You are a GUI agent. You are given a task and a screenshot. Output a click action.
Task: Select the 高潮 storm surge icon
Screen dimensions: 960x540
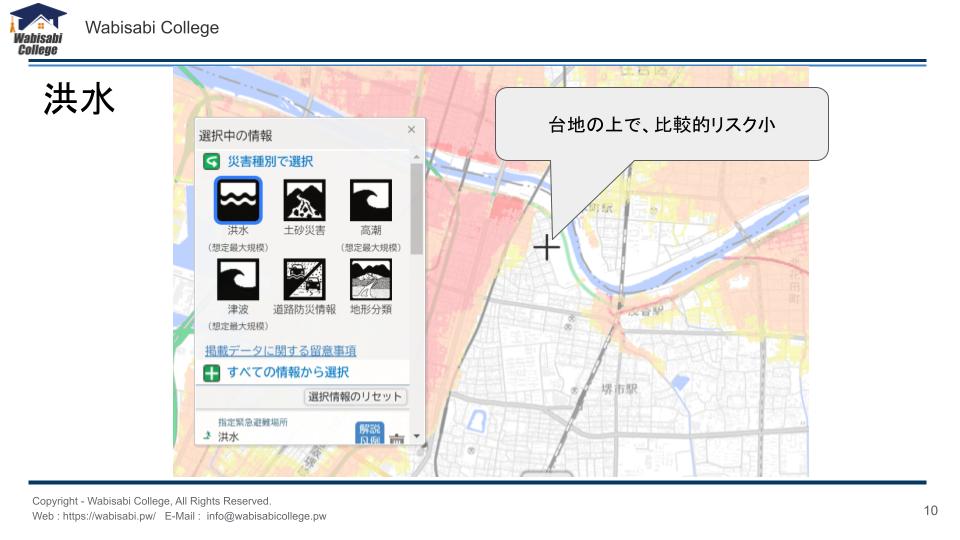pyautogui.click(x=370, y=201)
